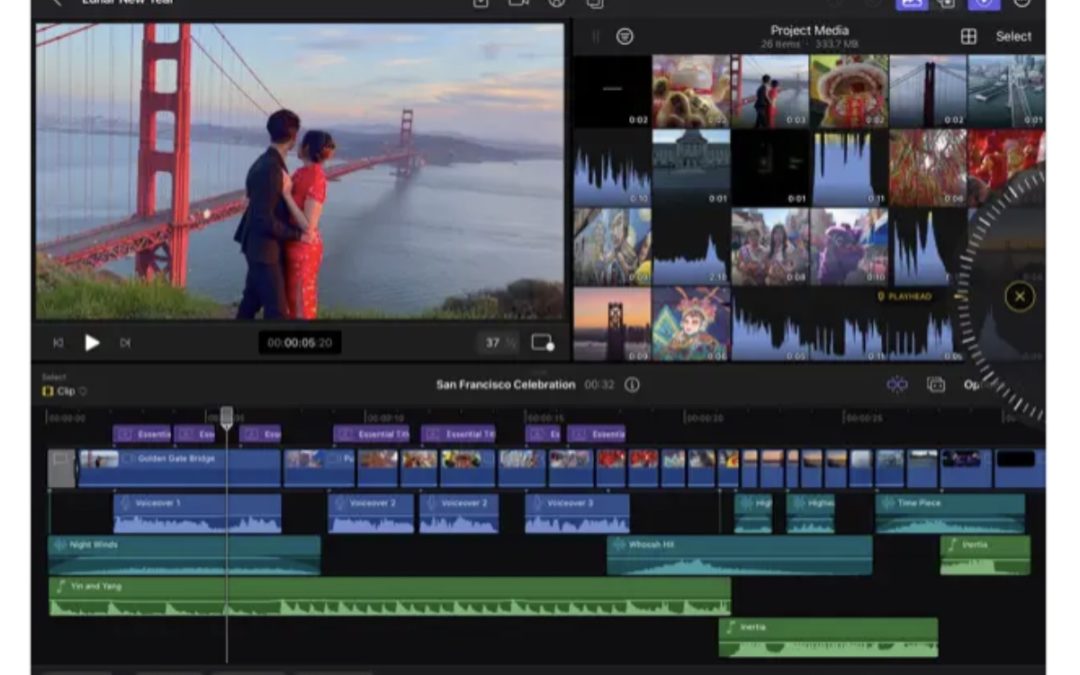
Task: Click the purple connect icon above the timeline
Action: tap(896, 383)
